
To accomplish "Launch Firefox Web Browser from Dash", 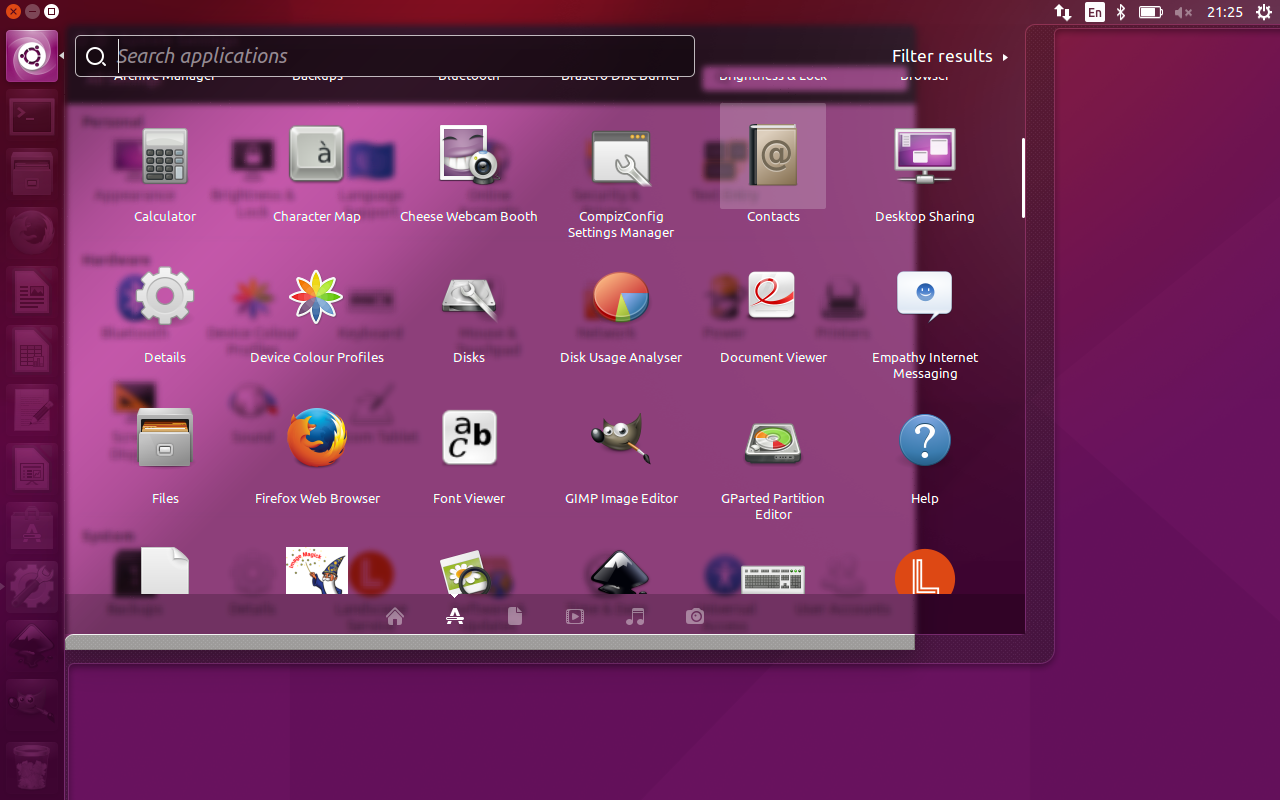I will (x=317, y=438).
